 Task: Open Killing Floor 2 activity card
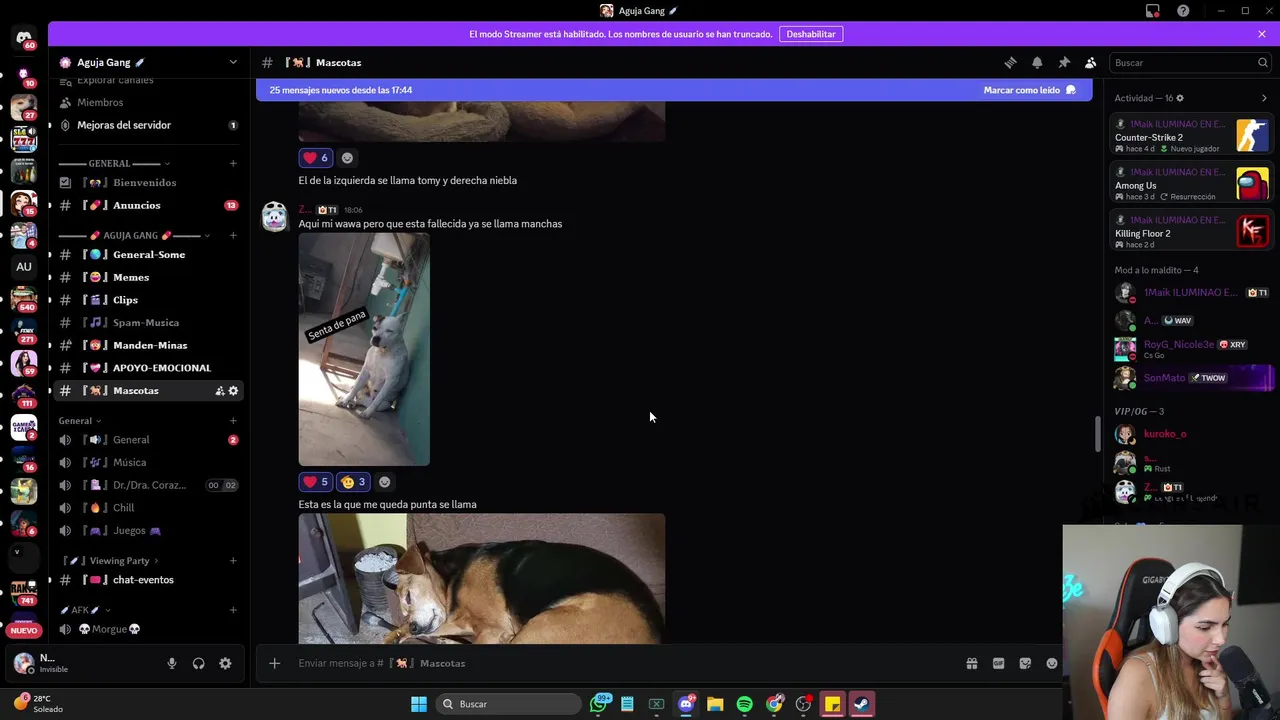click(1192, 232)
